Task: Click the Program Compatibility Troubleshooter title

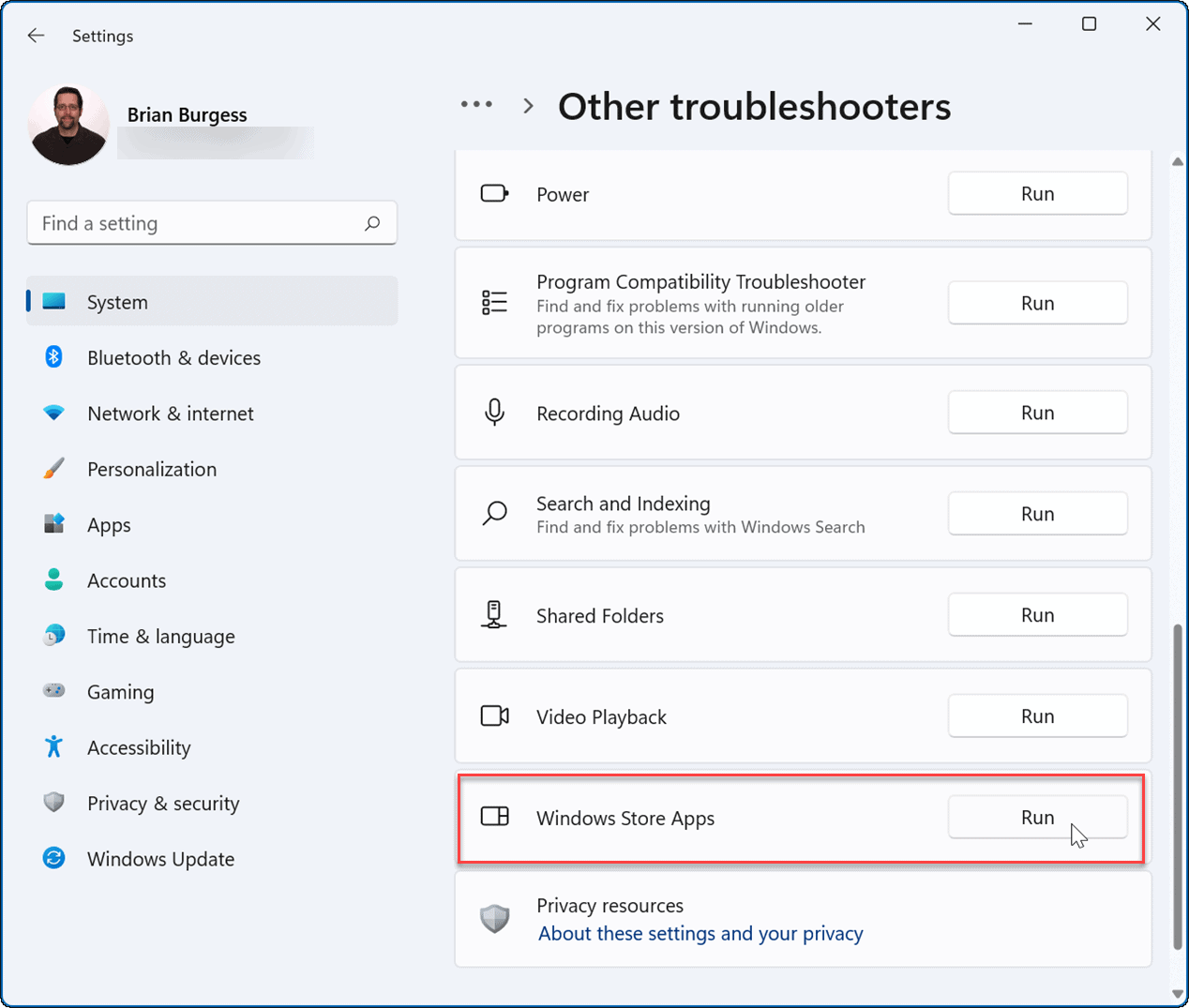Action: [700, 282]
